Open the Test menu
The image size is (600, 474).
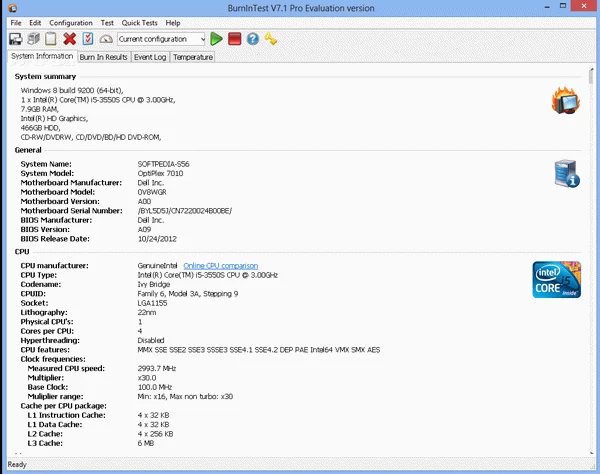click(107, 22)
